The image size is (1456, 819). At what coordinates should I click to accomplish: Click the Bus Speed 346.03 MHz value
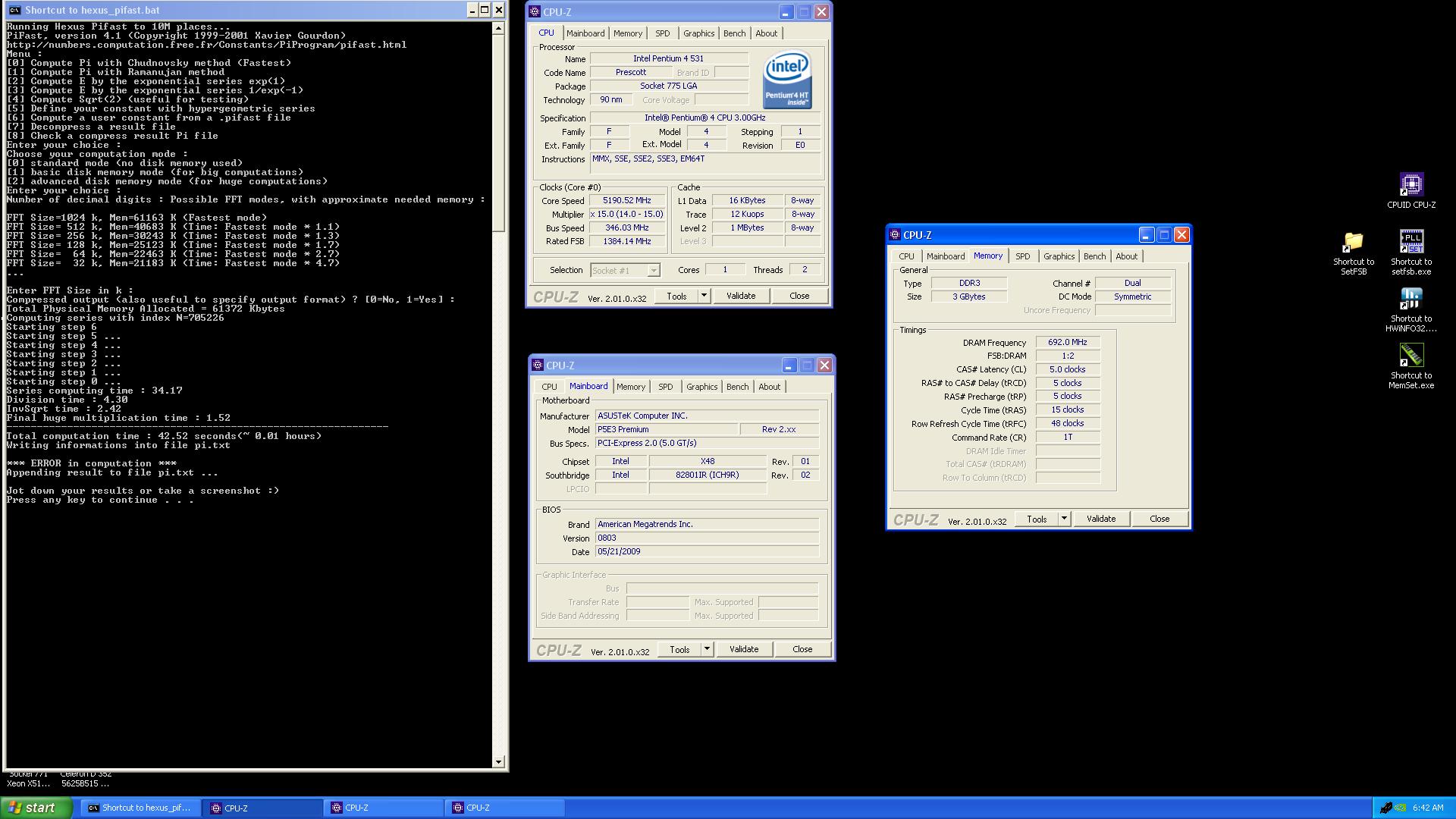(626, 228)
